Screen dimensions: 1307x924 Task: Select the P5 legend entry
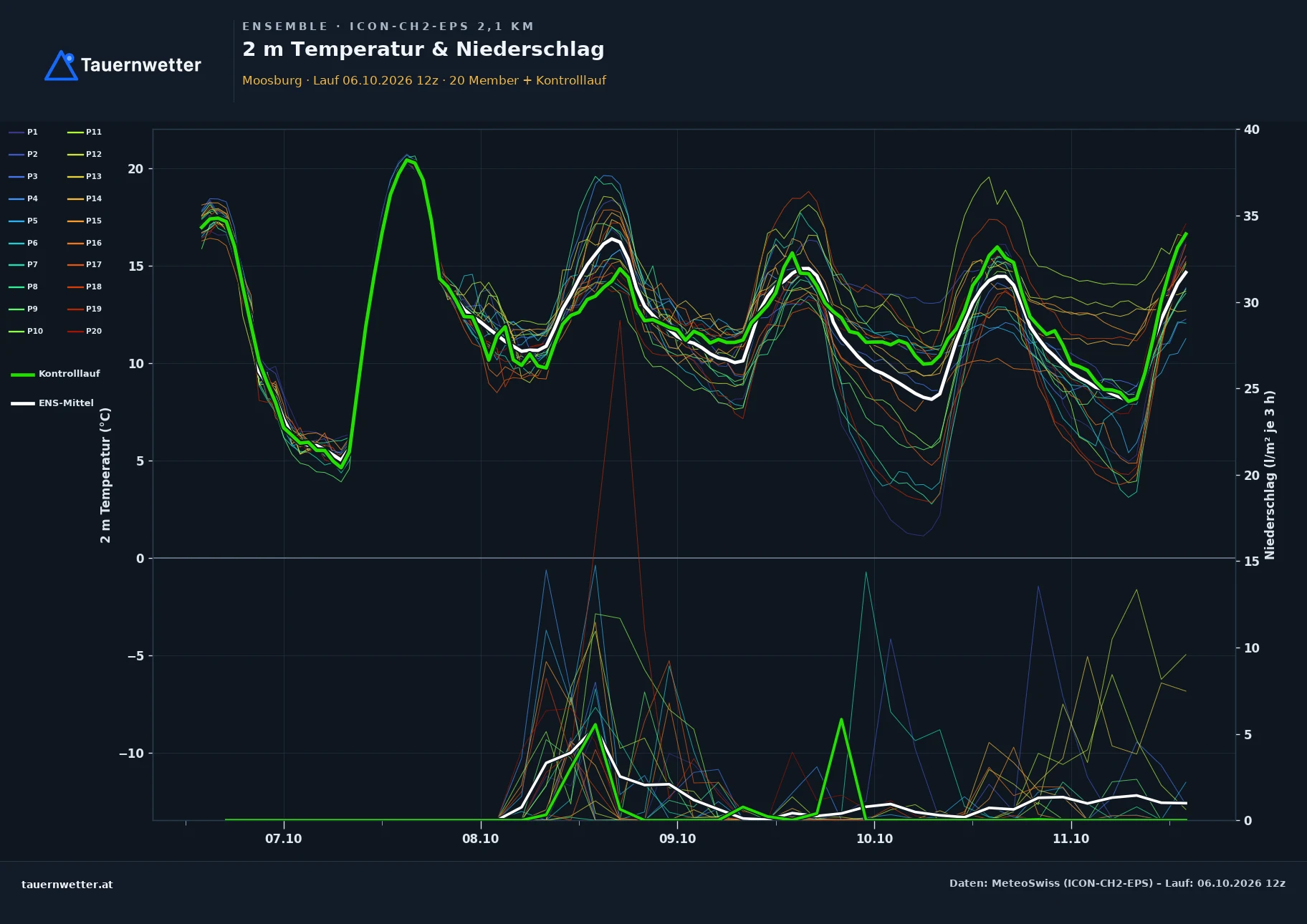(x=24, y=221)
